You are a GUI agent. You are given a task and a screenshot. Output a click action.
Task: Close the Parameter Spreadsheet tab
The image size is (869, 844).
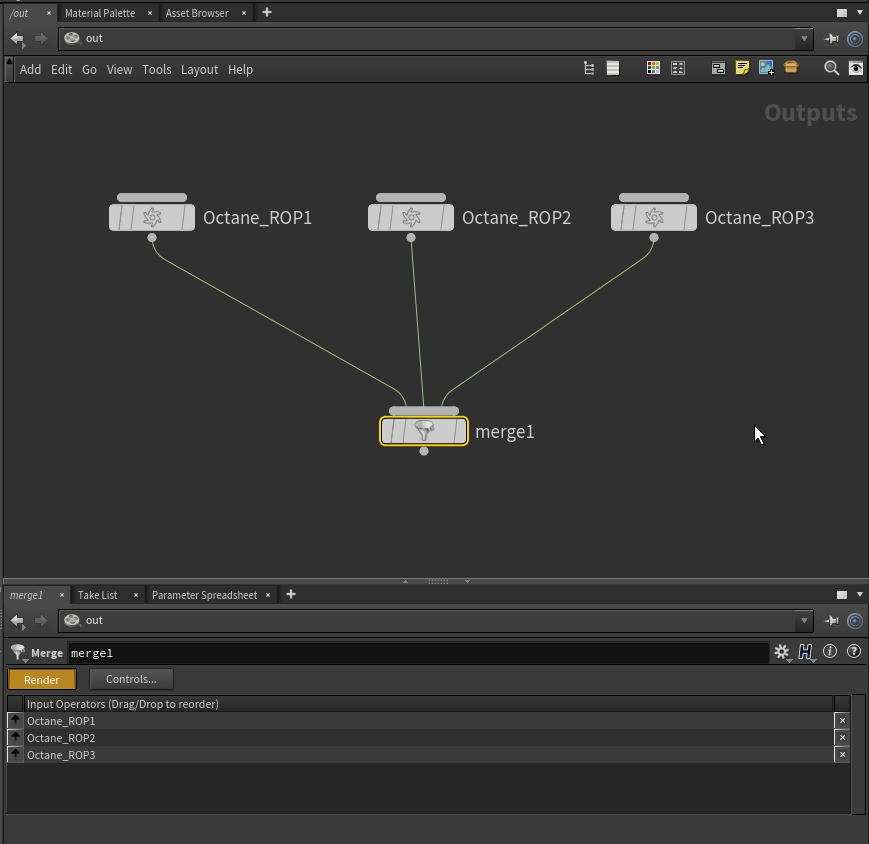268,595
